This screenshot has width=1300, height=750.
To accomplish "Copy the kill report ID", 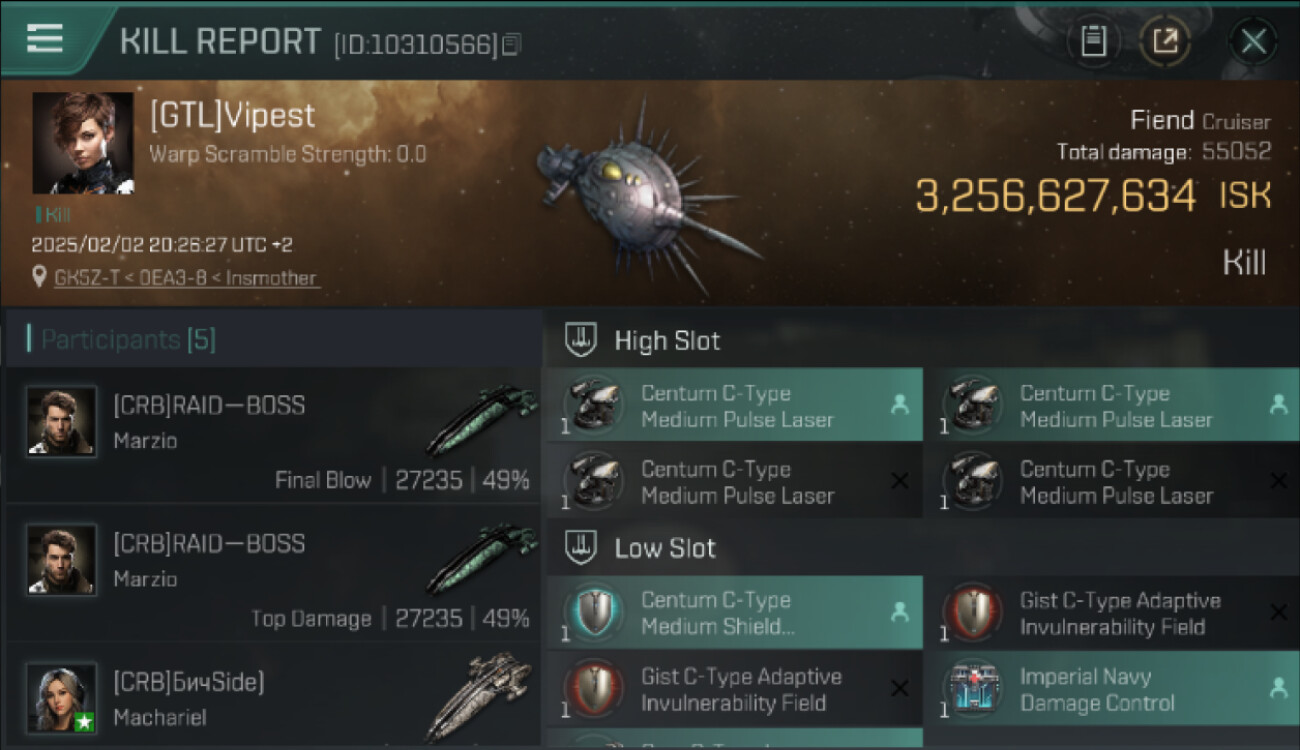I will point(512,44).
